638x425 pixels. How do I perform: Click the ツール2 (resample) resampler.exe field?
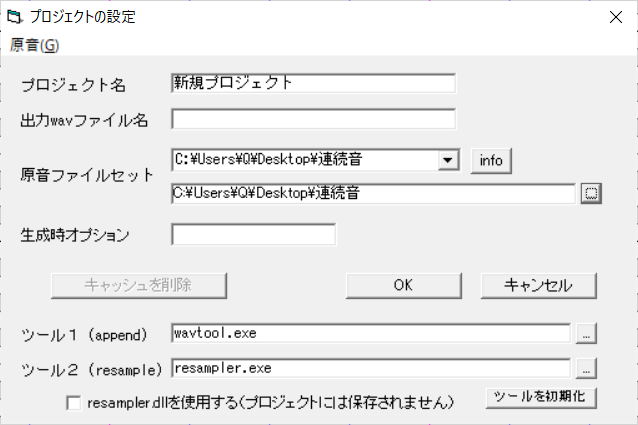point(371,368)
